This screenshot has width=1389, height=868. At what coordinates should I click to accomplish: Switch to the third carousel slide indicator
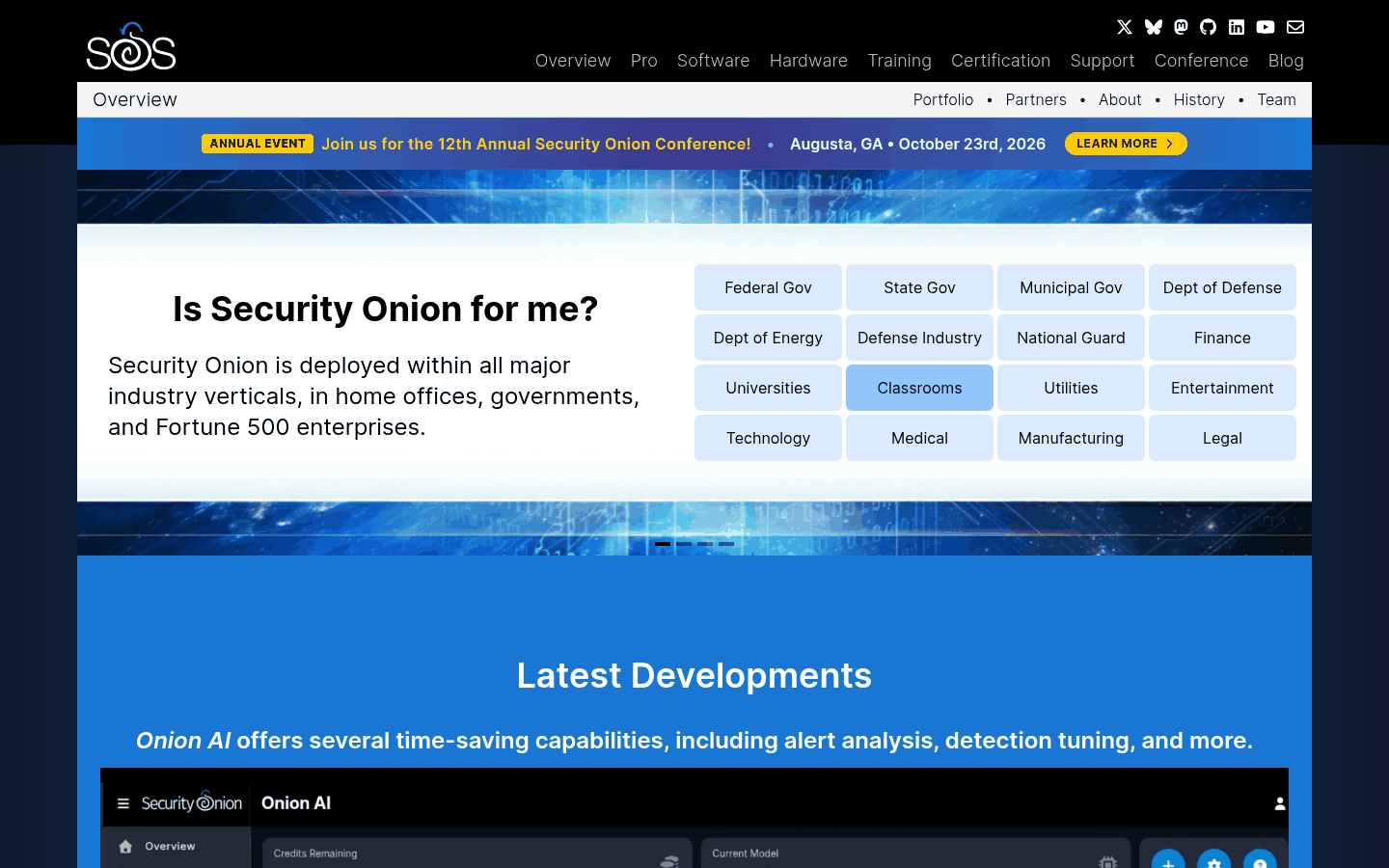pos(705,544)
